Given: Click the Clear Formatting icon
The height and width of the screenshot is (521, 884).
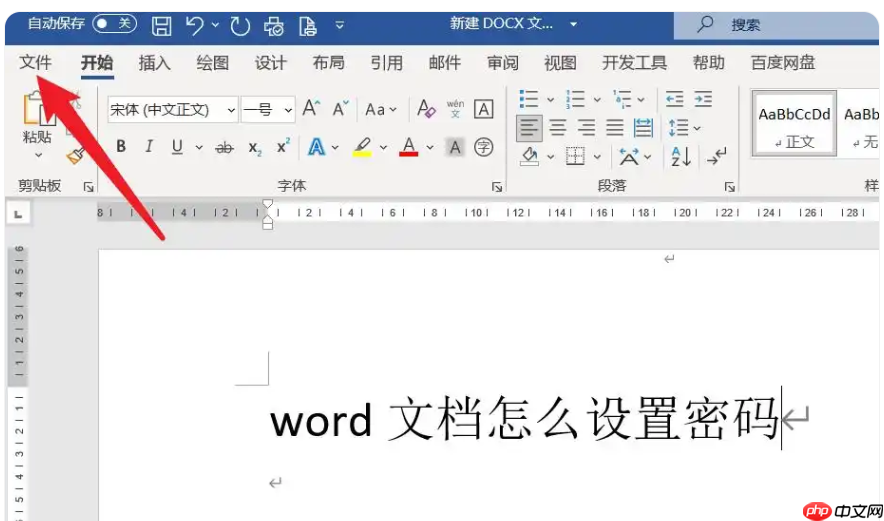Looking at the screenshot, I should point(426,109).
